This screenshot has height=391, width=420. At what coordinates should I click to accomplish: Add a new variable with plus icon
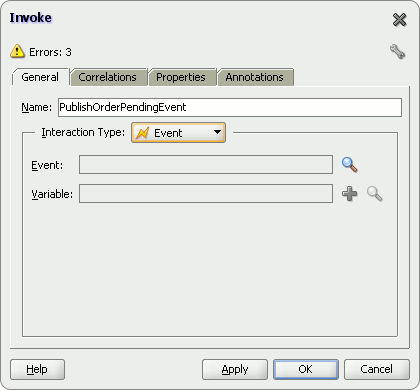point(349,194)
